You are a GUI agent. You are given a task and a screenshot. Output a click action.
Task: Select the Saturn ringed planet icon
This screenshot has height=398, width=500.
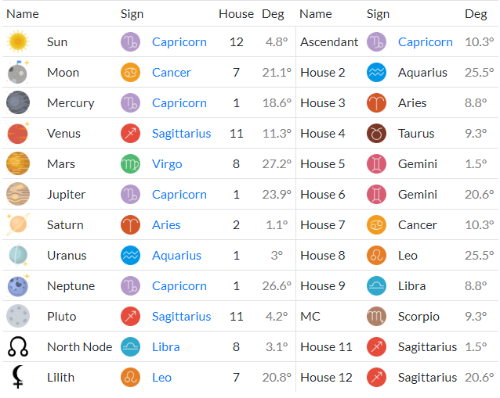click(x=18, y=225)
